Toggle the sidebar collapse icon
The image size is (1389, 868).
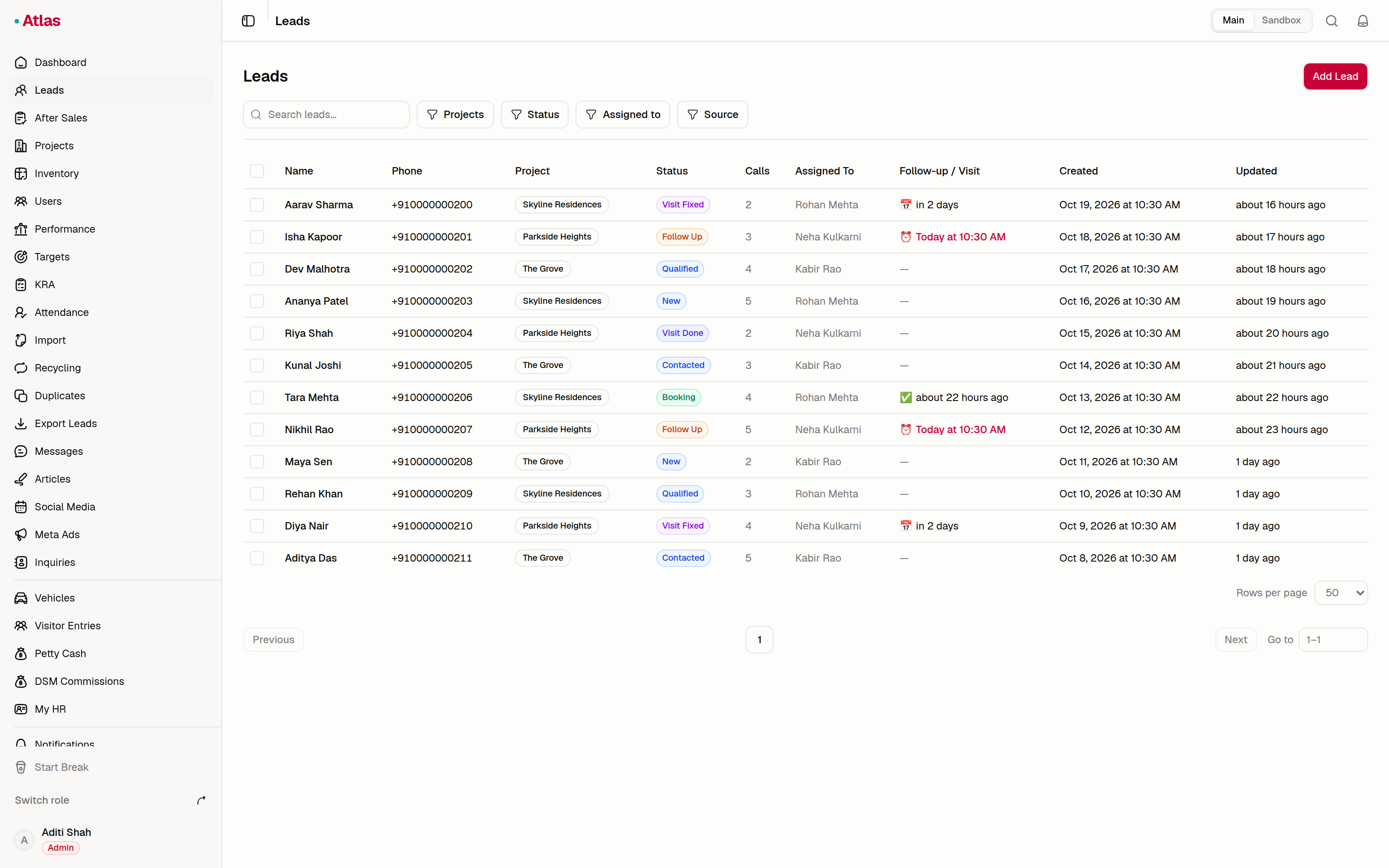click(x=248, y=21)
